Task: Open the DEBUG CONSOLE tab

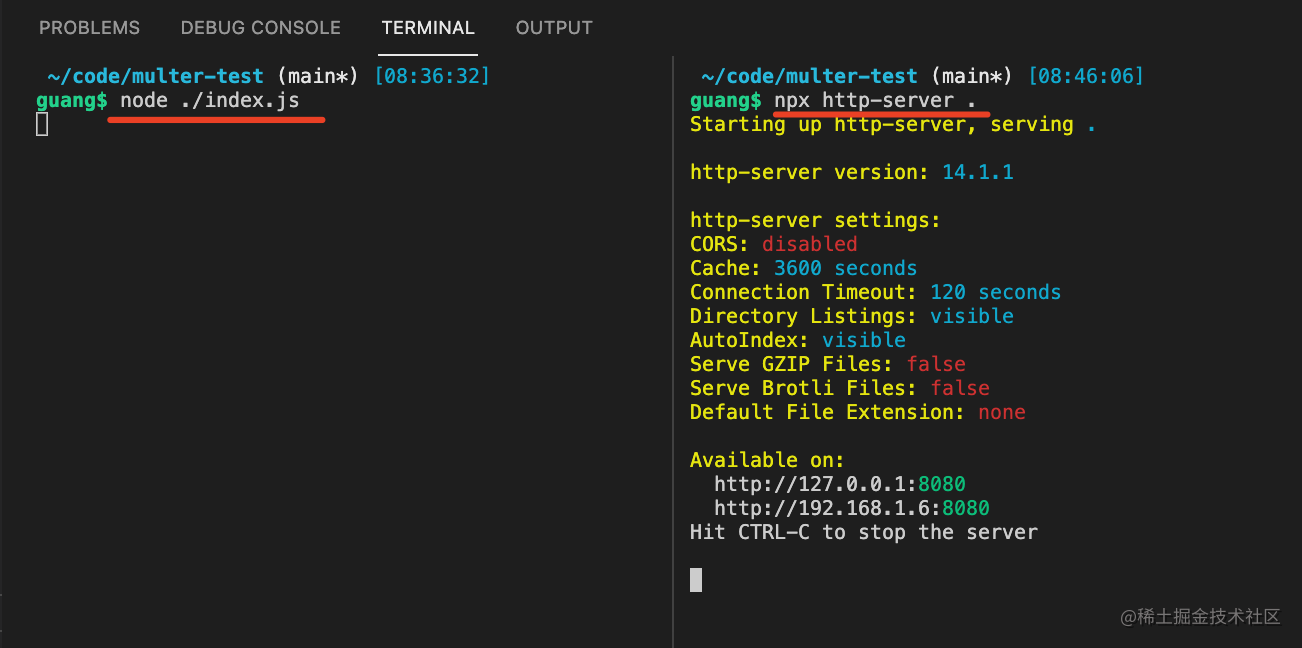Action: click(260, 28)
